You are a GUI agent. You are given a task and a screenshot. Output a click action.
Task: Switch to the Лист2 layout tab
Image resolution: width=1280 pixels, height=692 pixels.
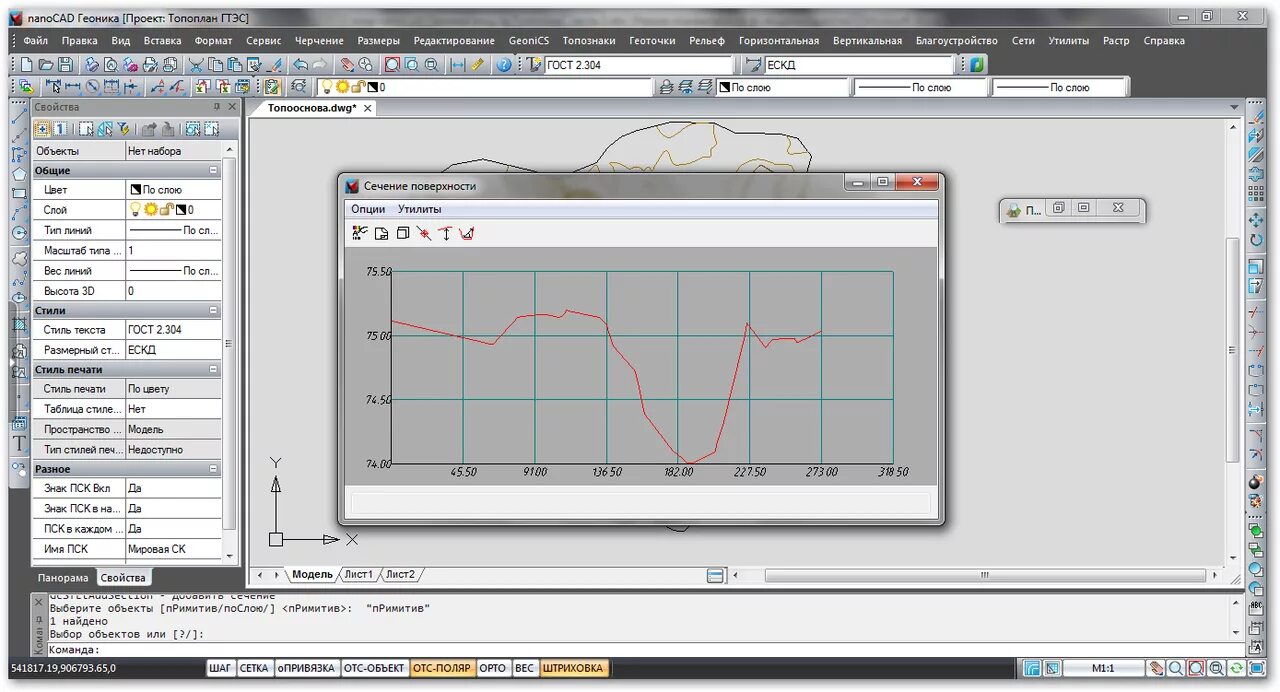click(x=400, y=575)
